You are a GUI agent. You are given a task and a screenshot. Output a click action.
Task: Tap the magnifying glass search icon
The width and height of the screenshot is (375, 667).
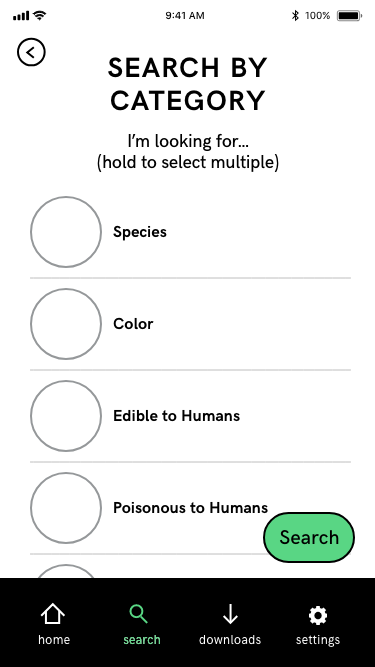[139, 615]
